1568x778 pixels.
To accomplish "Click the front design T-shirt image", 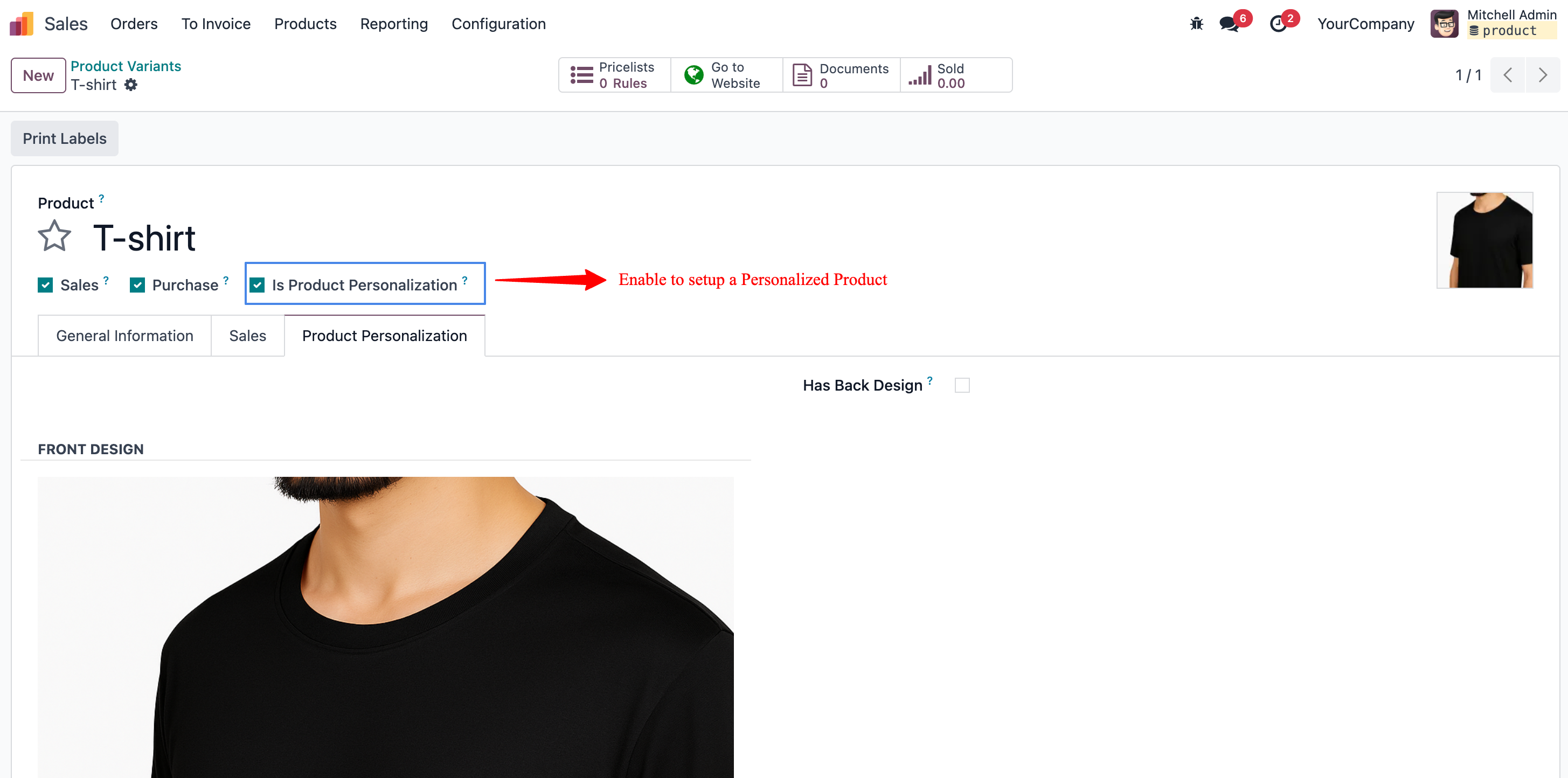I will 385,627.
